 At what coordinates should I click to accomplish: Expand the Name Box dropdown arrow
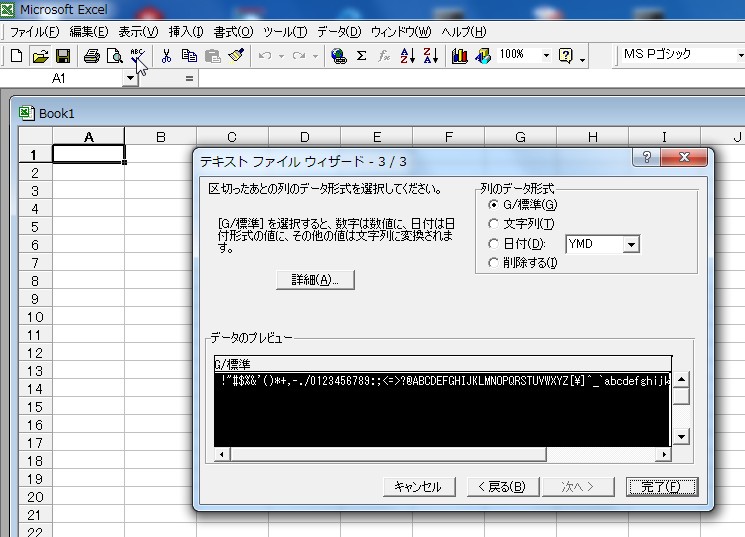[130, 78]
